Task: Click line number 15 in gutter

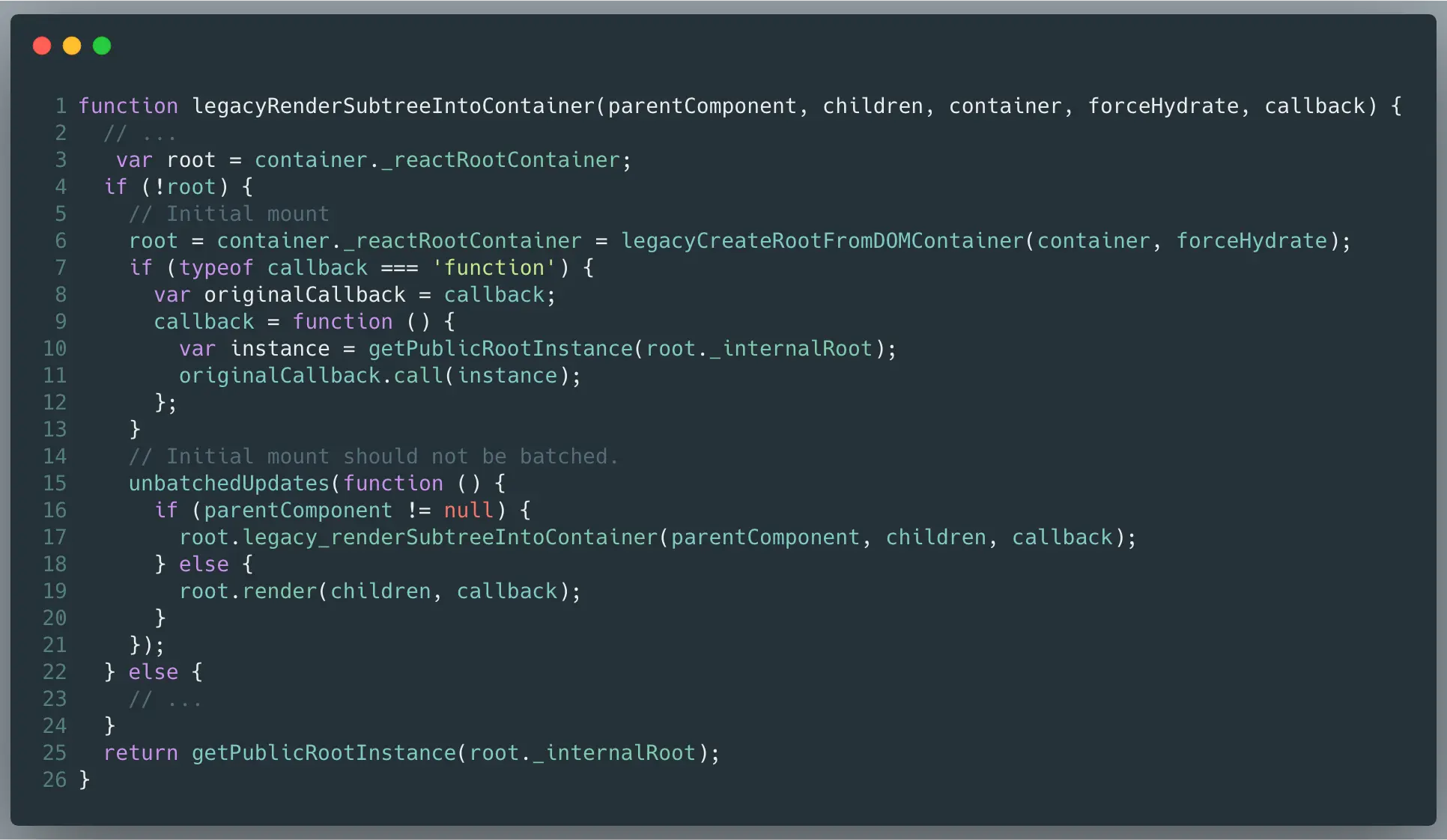Action: pyautogui.click(x=55, y=484)
